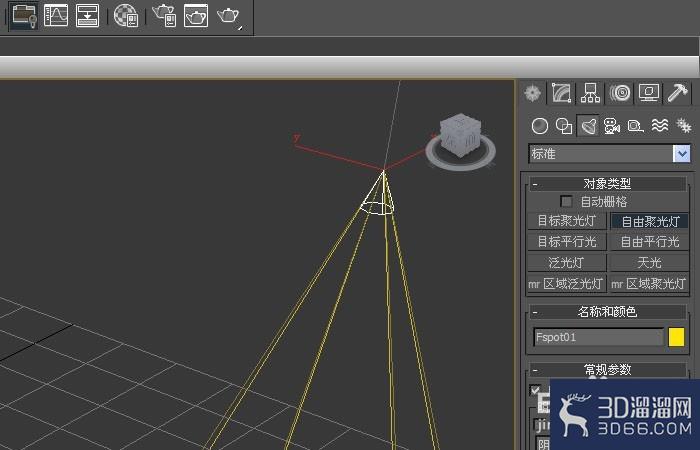The image size is (700, 450).
Task: Switch to the Create panel tab
Action: point(533,93)
